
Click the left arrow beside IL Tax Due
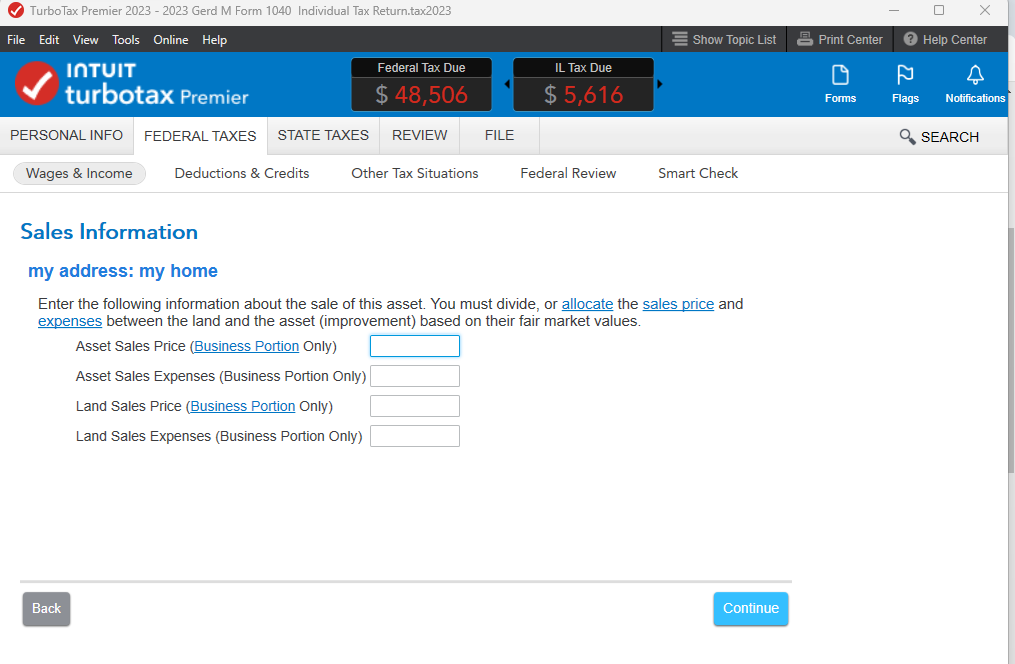[507, 84]
